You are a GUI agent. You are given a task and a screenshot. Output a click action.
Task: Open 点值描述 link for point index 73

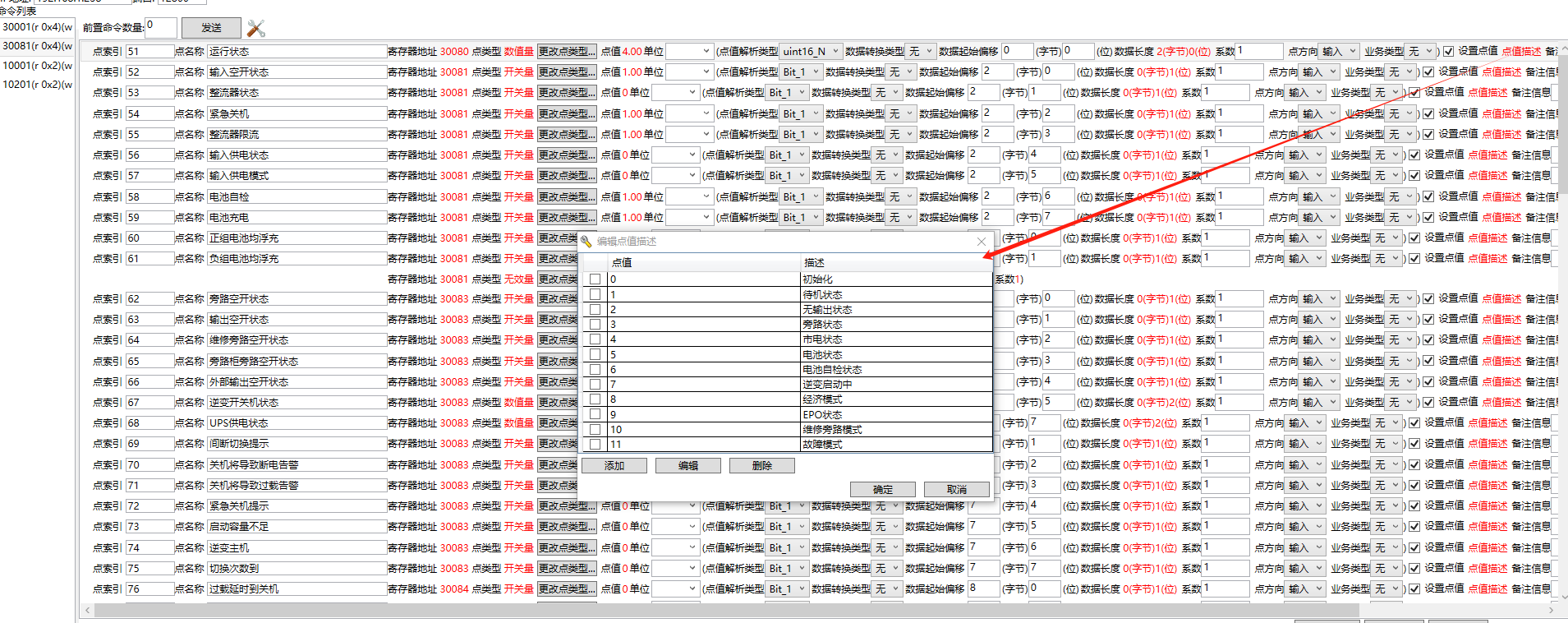click(x=1488, y=526)
